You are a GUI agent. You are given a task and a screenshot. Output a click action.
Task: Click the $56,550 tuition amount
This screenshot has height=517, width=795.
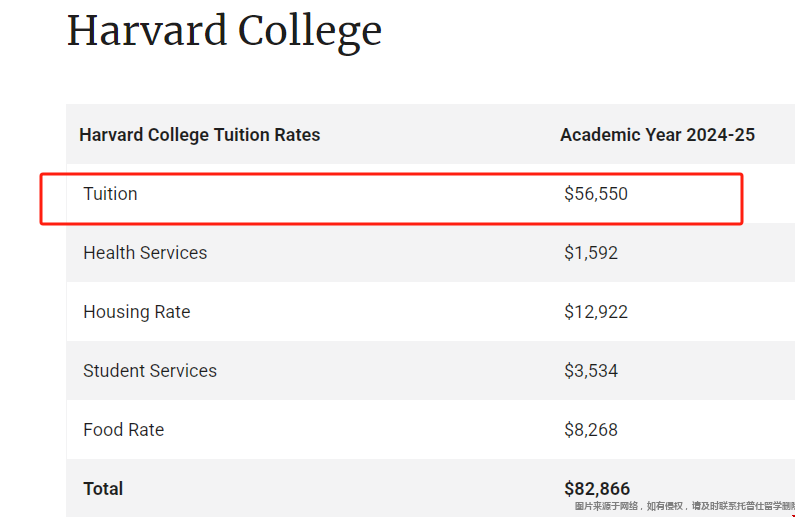click(x=596, y=194)
